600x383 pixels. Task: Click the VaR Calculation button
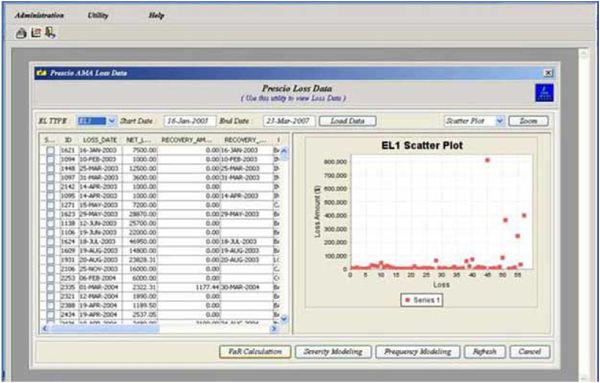[255, 352]
